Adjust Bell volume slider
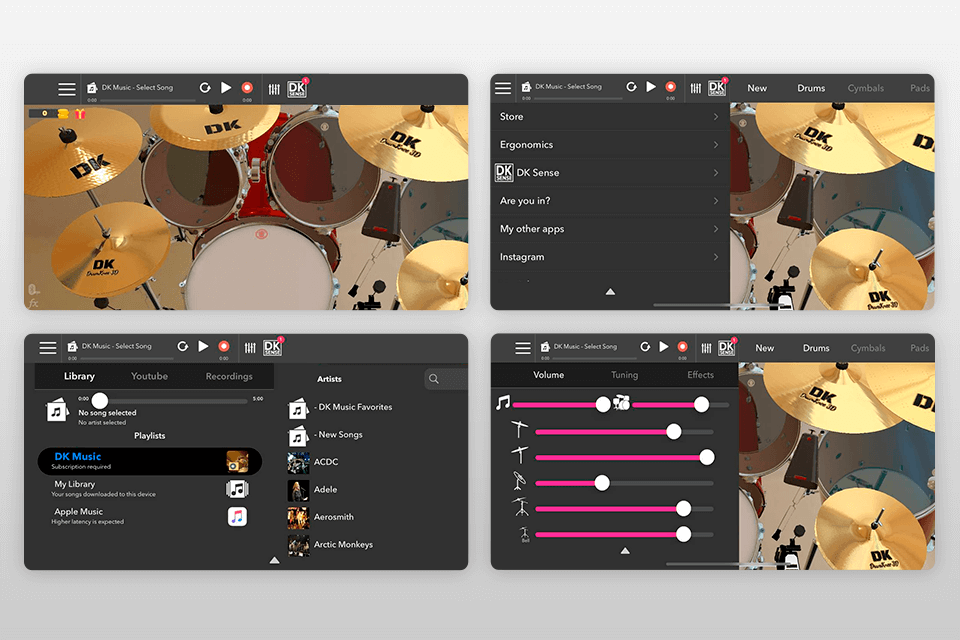The image size is (960, 640). pos(683,534)
